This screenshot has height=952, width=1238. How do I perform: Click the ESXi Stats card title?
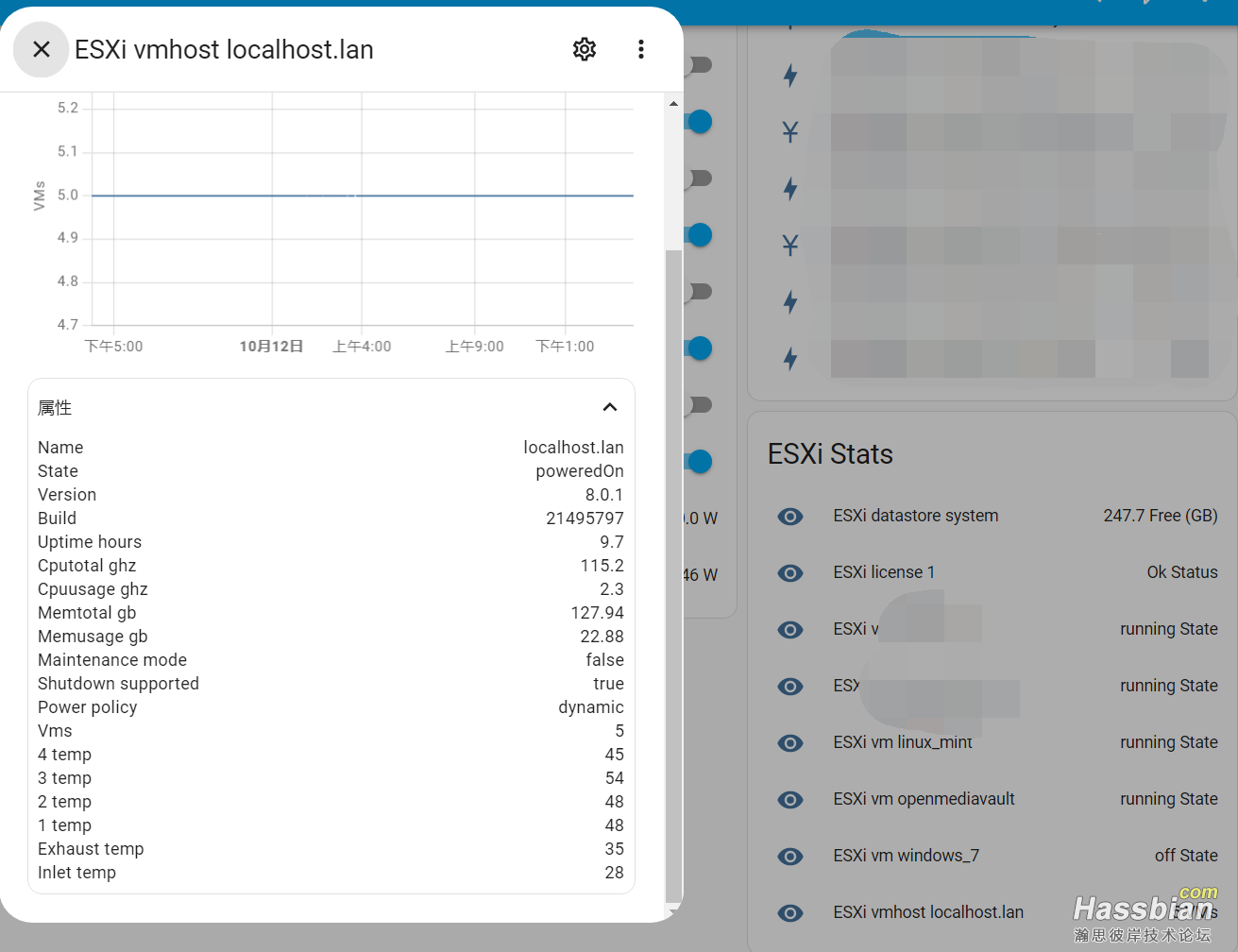(830, 454)
